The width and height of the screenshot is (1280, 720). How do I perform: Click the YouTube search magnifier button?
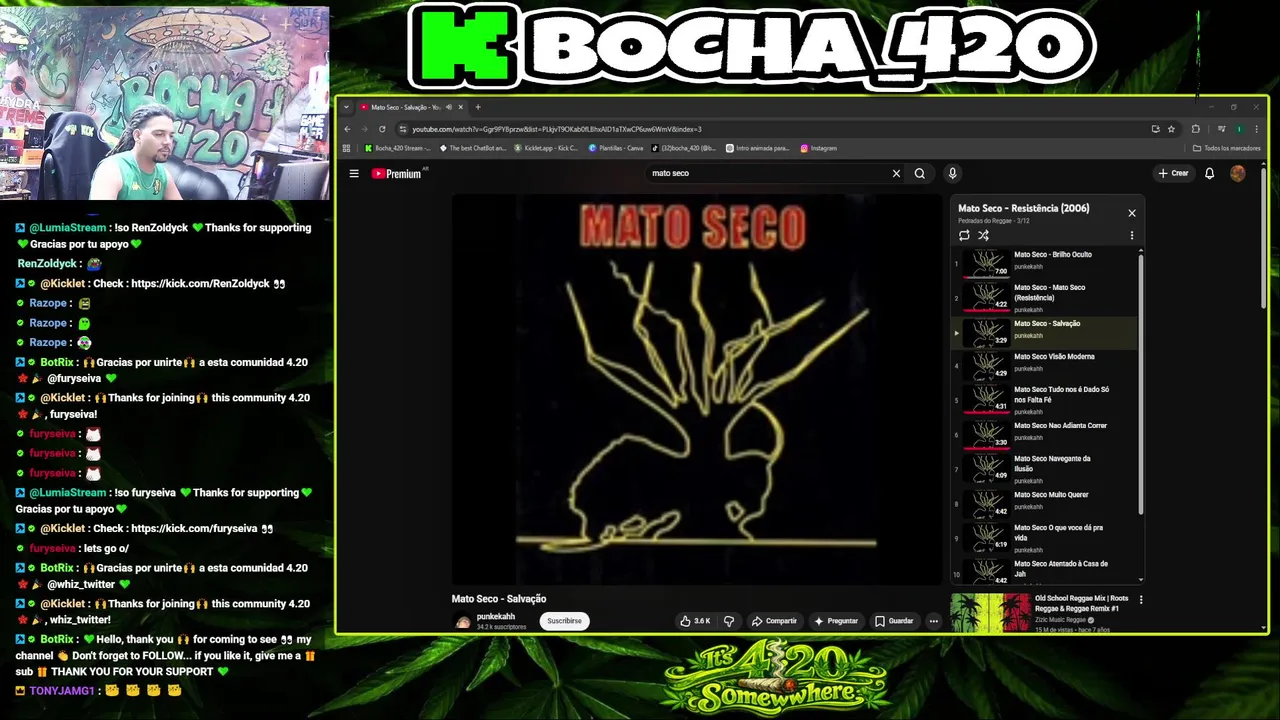point(920,173)
